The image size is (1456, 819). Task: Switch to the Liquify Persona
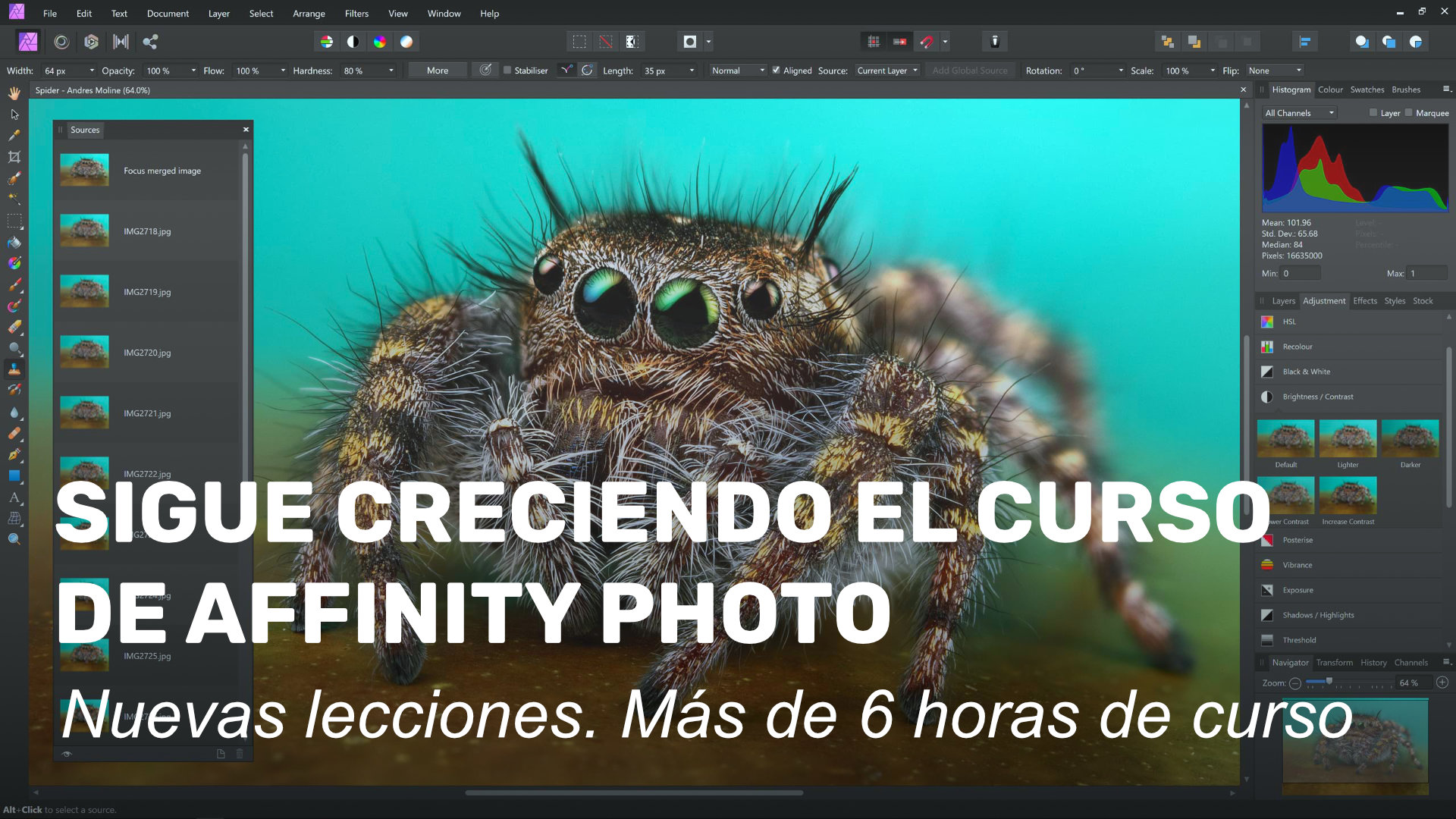(x=61, y=42)
